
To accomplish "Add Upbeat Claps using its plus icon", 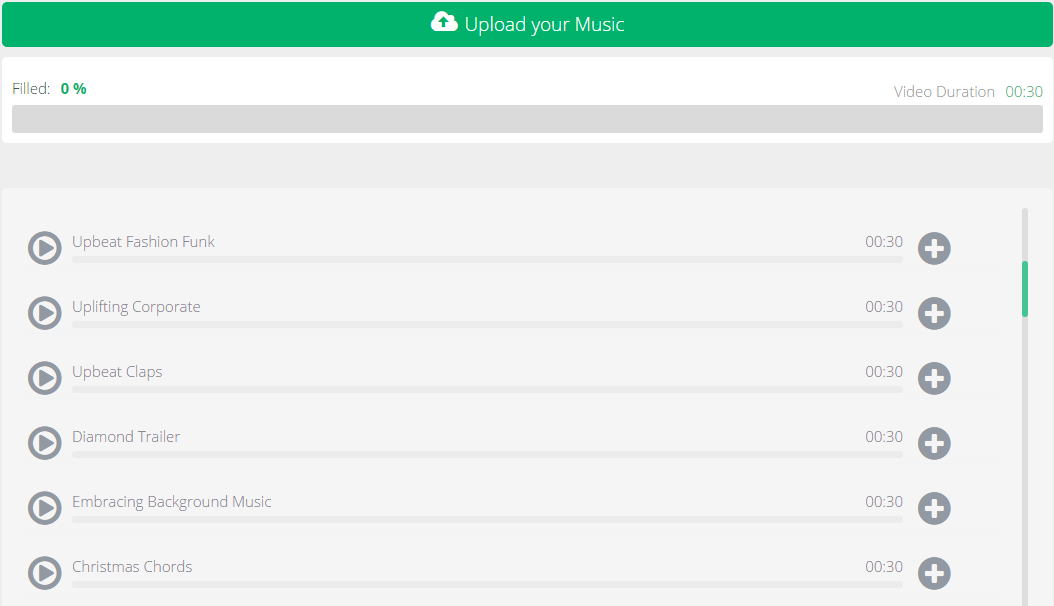I will pos(934,378).
